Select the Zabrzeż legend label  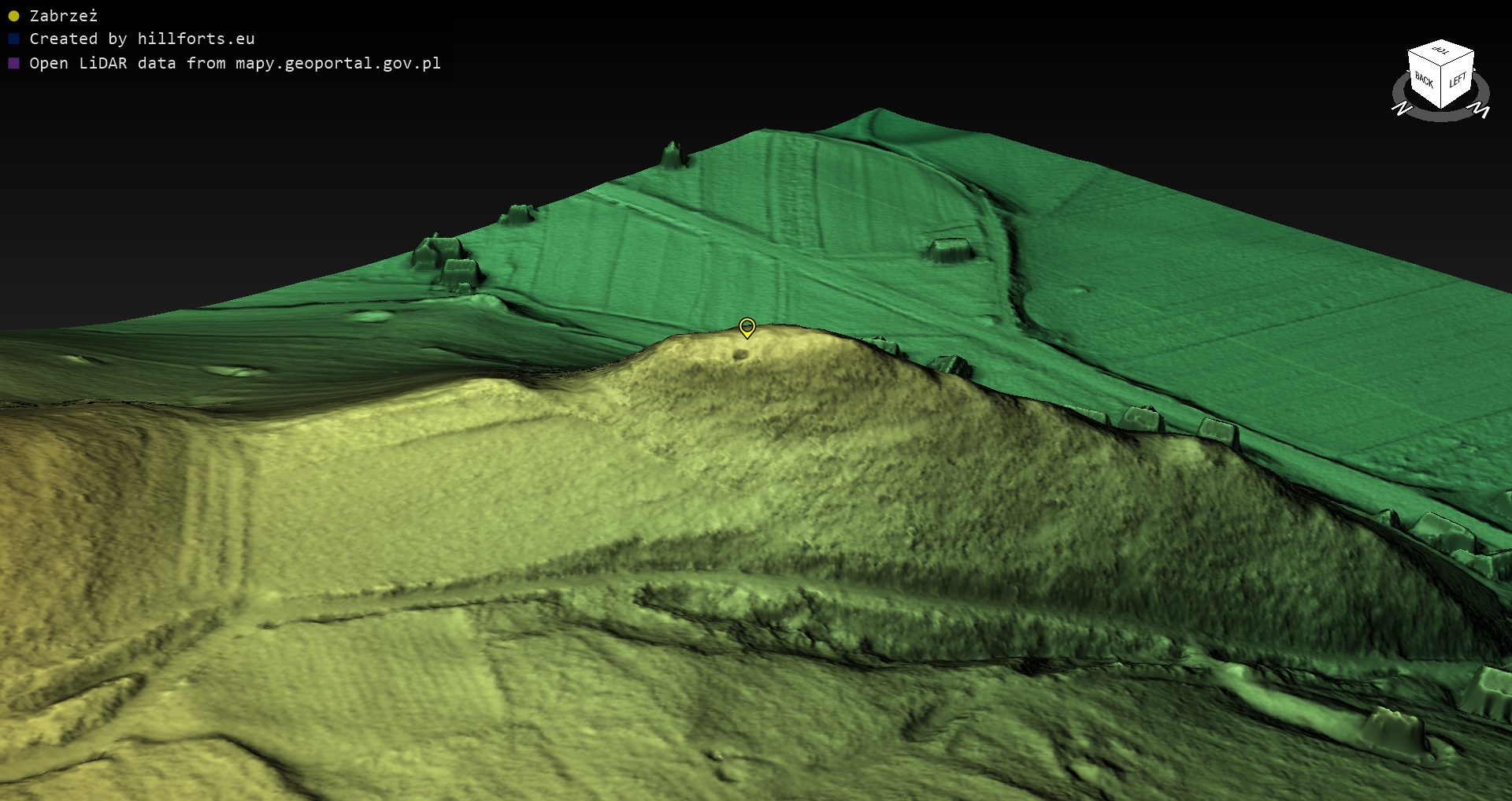pyautogui.click(x=63, y=16)
